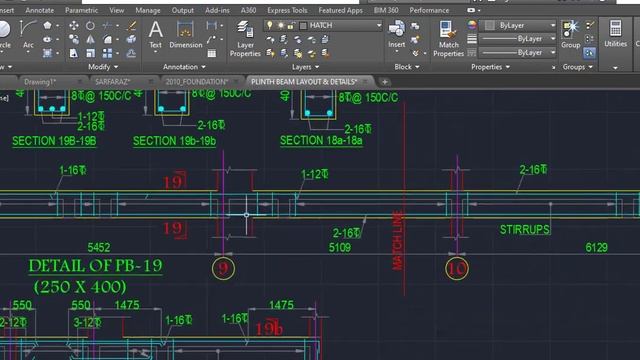The image size is (640, 360).
Task: Open the Parametric ribbon tab
Action: pyautogui.click(x=81, y=10)
